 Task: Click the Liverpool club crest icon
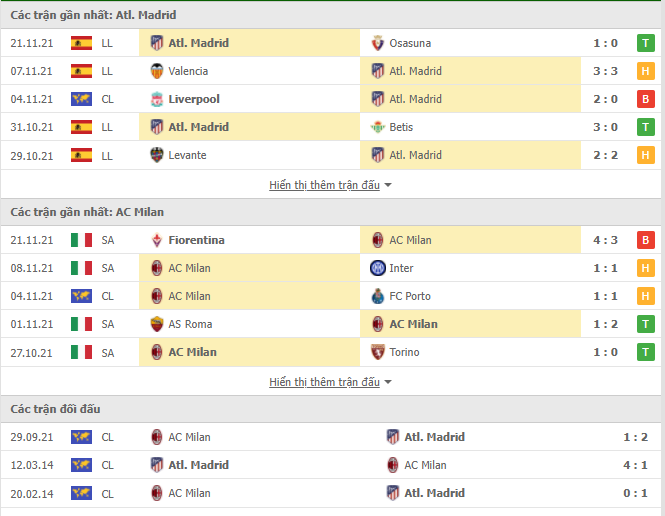156,99
